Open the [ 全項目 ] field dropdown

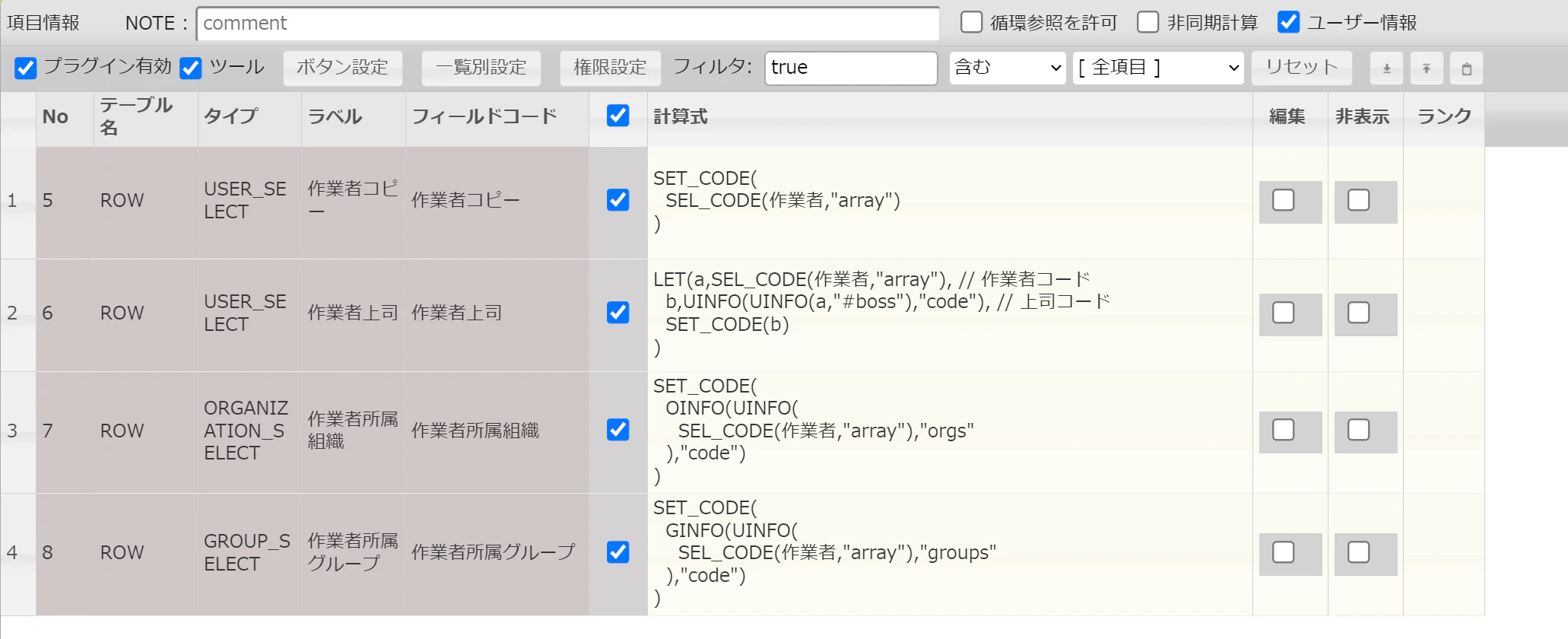[1158, 68]
